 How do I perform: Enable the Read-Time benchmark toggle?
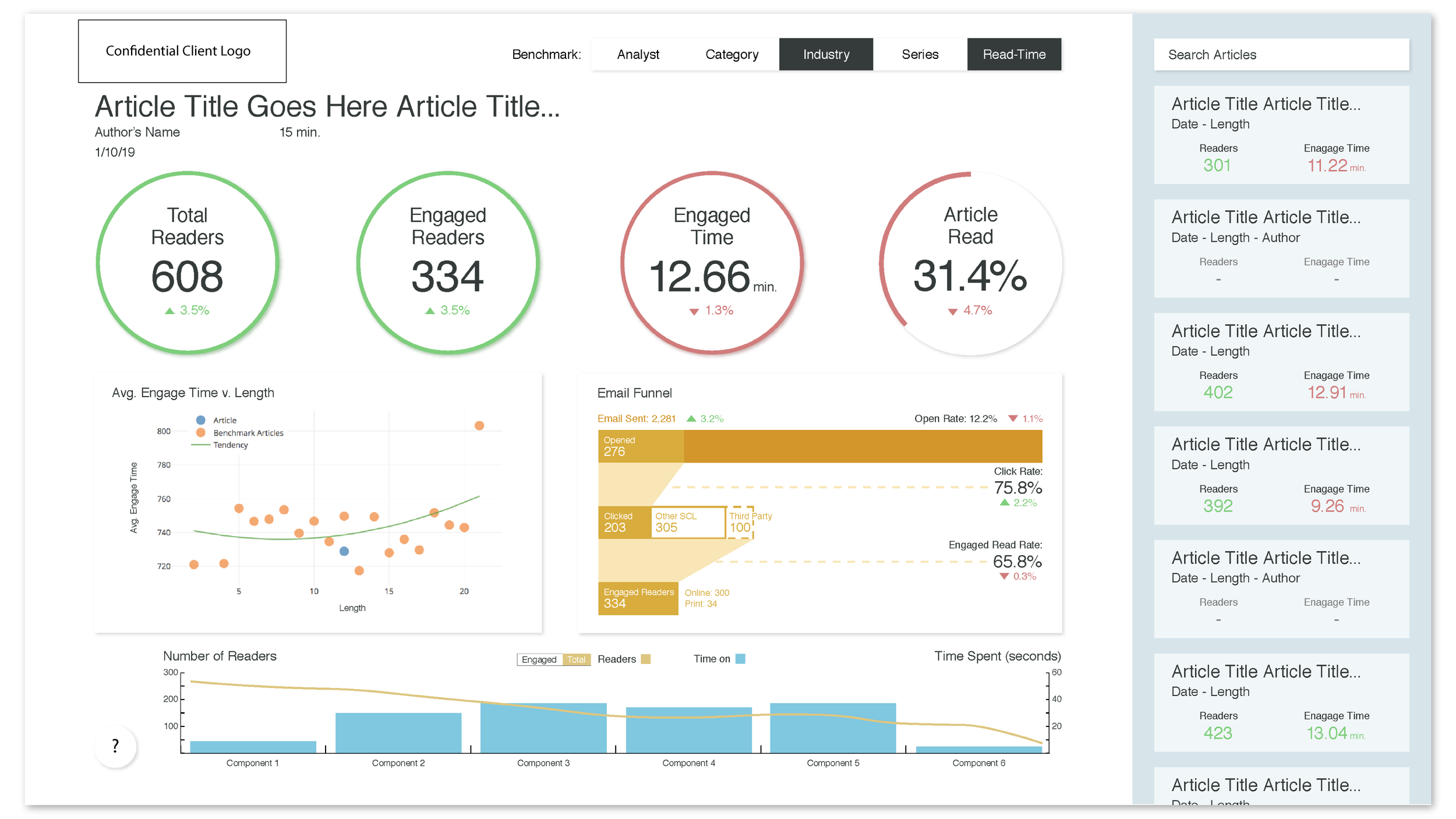click(1014, 54)
